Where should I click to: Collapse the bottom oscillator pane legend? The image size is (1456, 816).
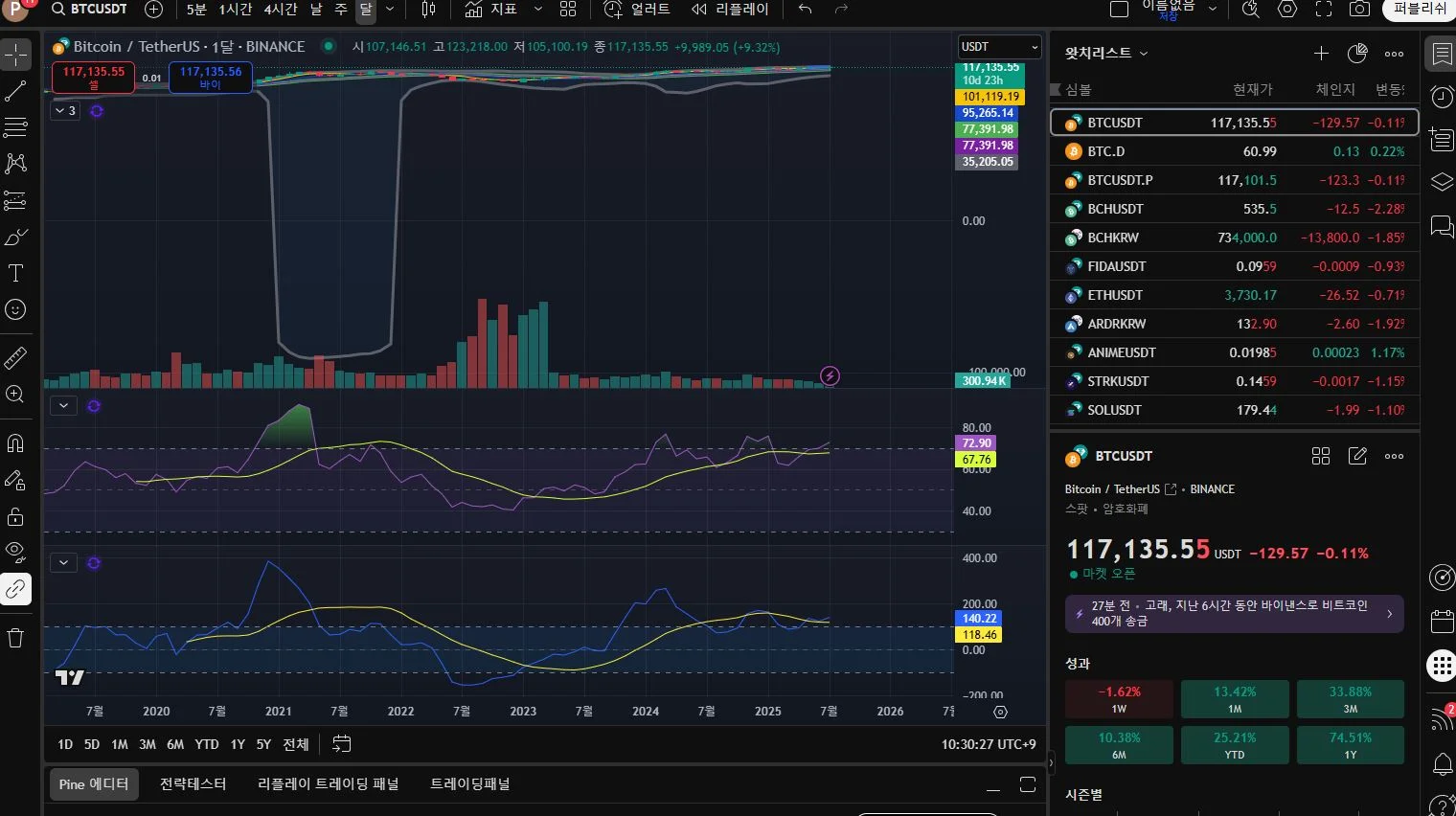tap(63, 562)
